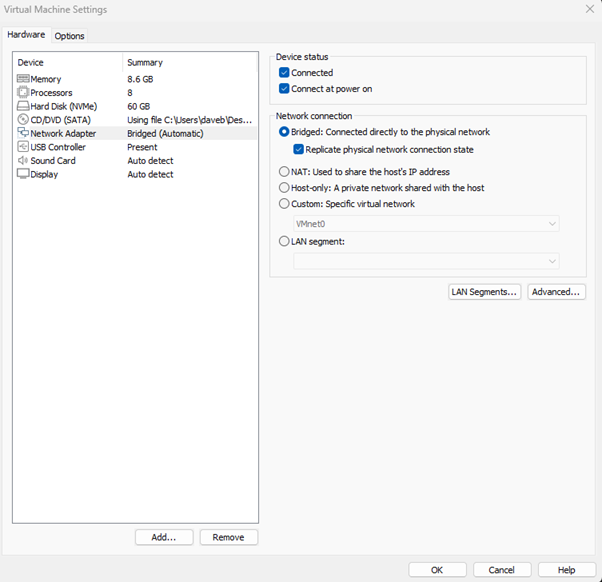
Task: Open the Hardware tab
Action: click(x=26, y=35)
